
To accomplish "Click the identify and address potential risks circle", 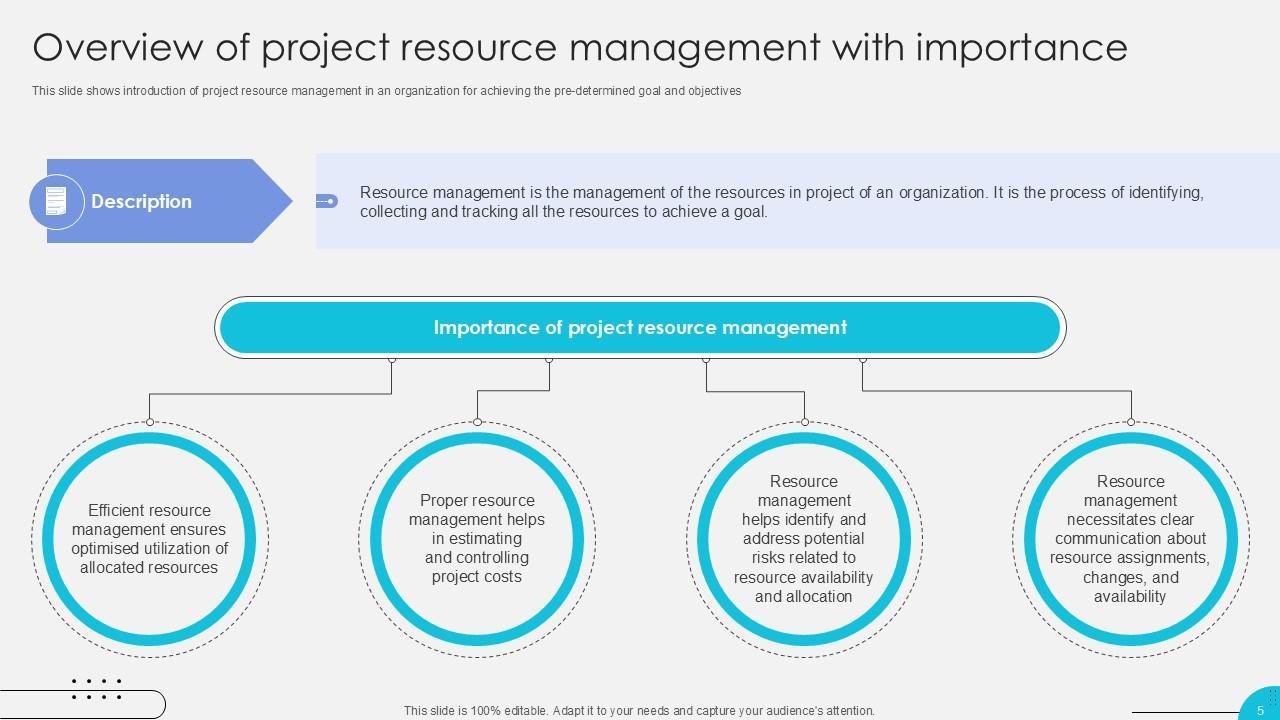I will tap(804, 539).
